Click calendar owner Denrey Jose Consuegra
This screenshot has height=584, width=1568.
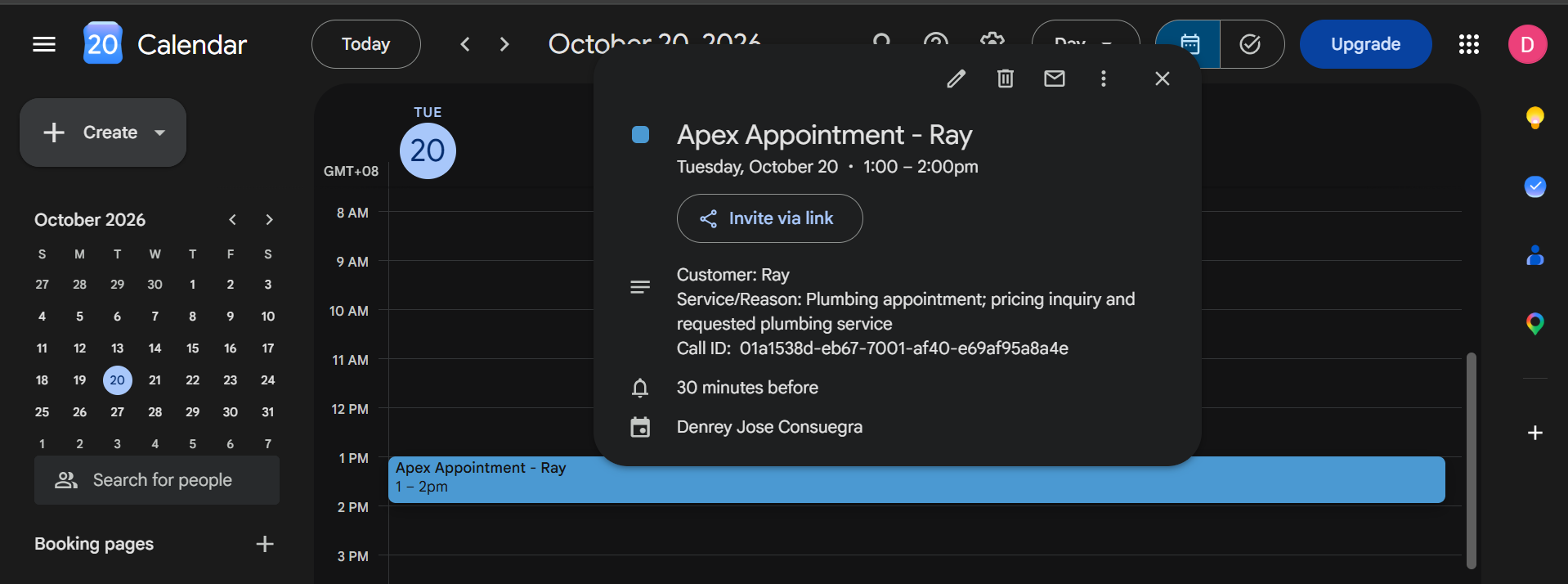(x=769, y=427)
